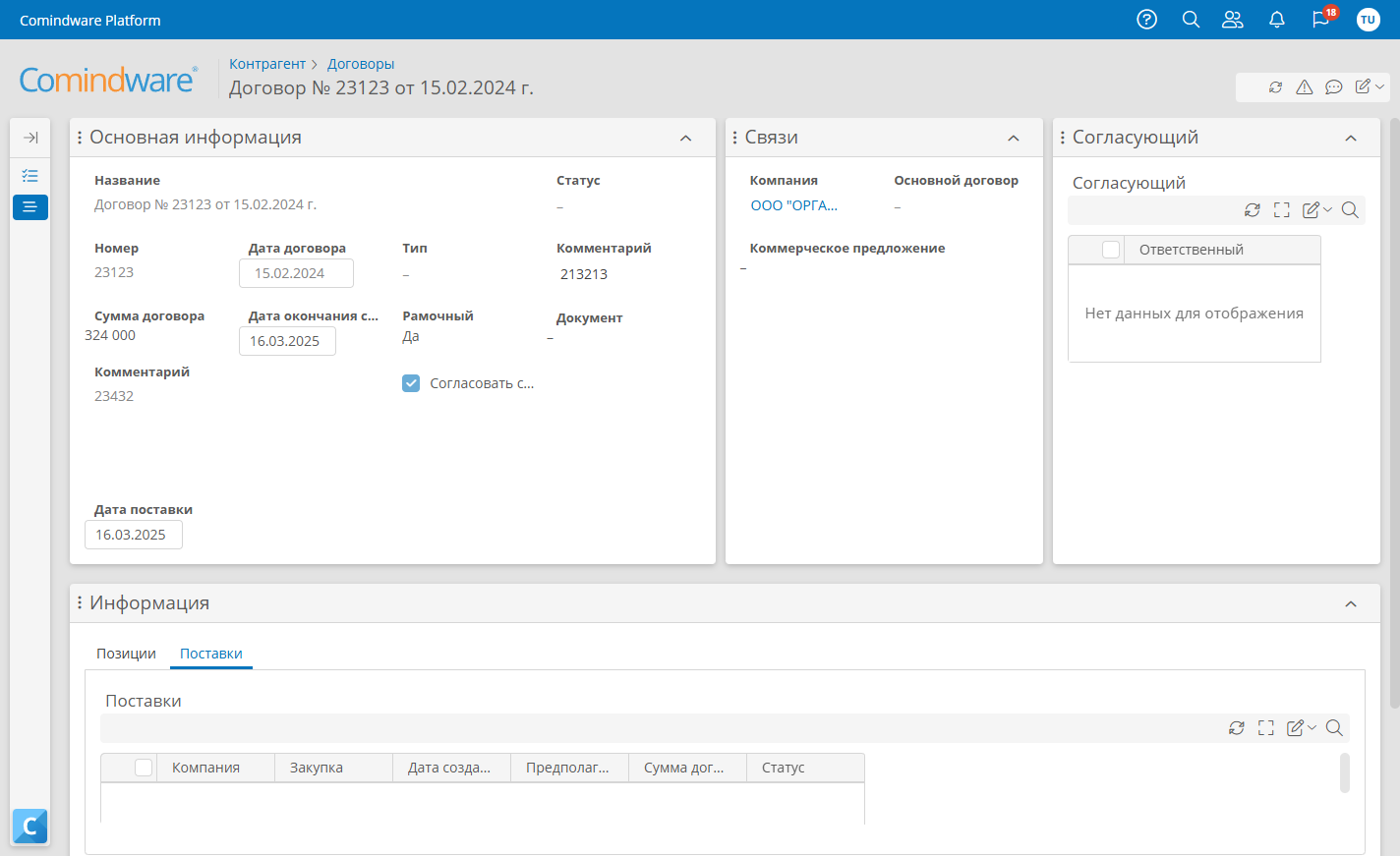Open the checklist icon in left sidebar

click(30, 176)
